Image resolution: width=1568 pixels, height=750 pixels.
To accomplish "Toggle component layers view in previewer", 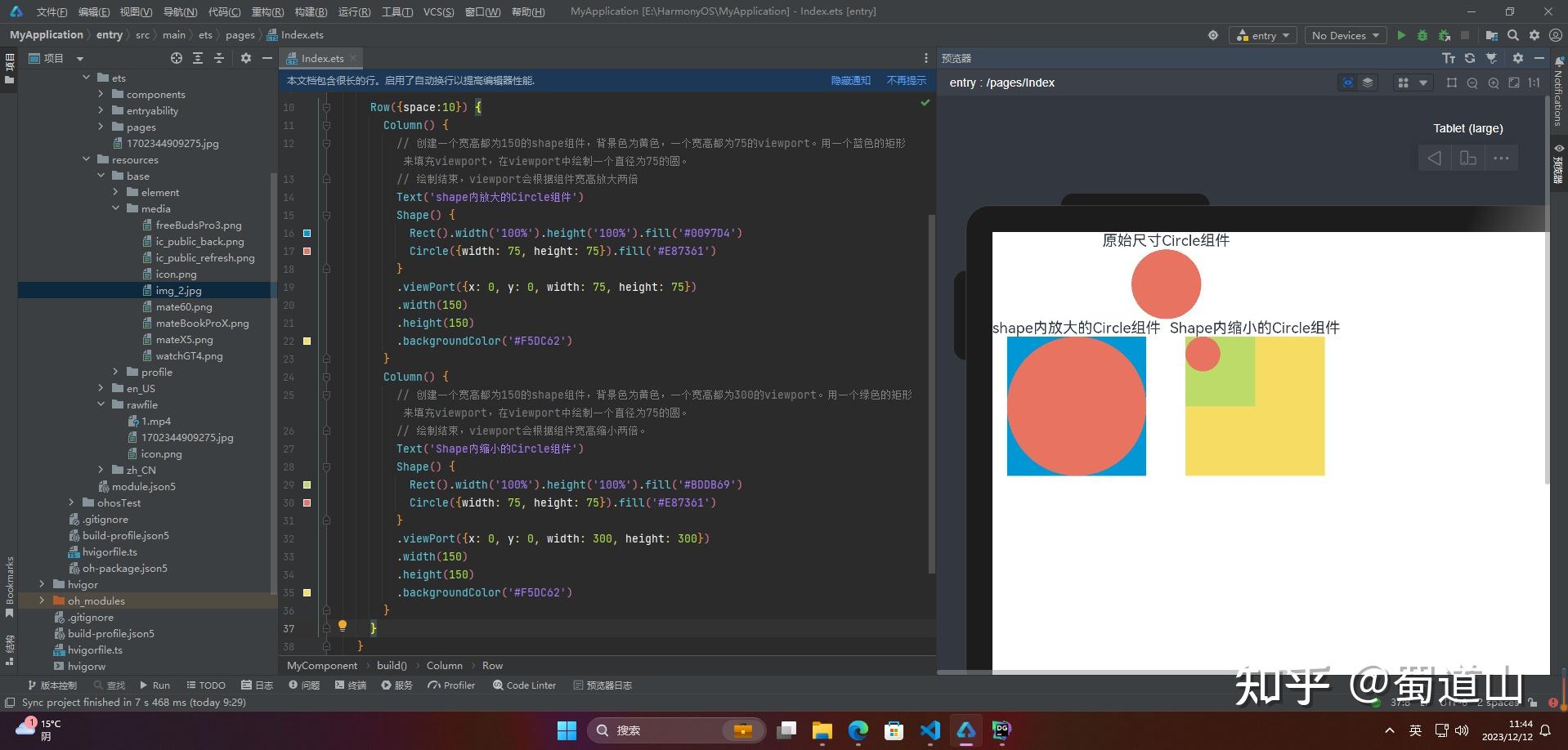I will (x=1367, y=83).
